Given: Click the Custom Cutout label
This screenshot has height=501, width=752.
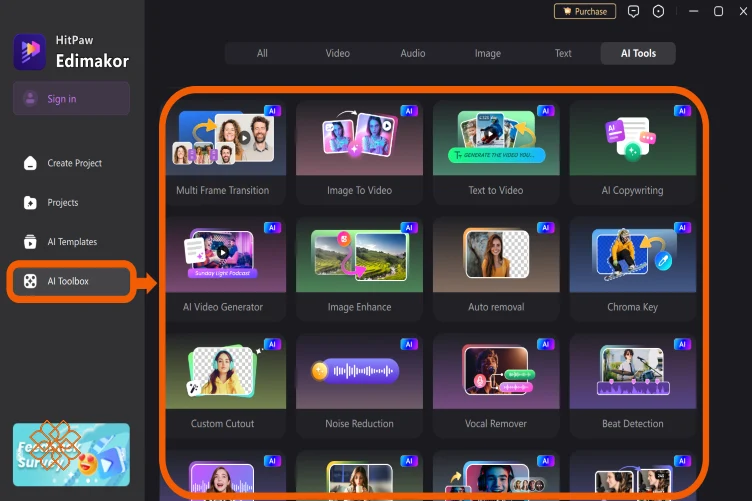Looking at the screenshot, I should (223, 423).
